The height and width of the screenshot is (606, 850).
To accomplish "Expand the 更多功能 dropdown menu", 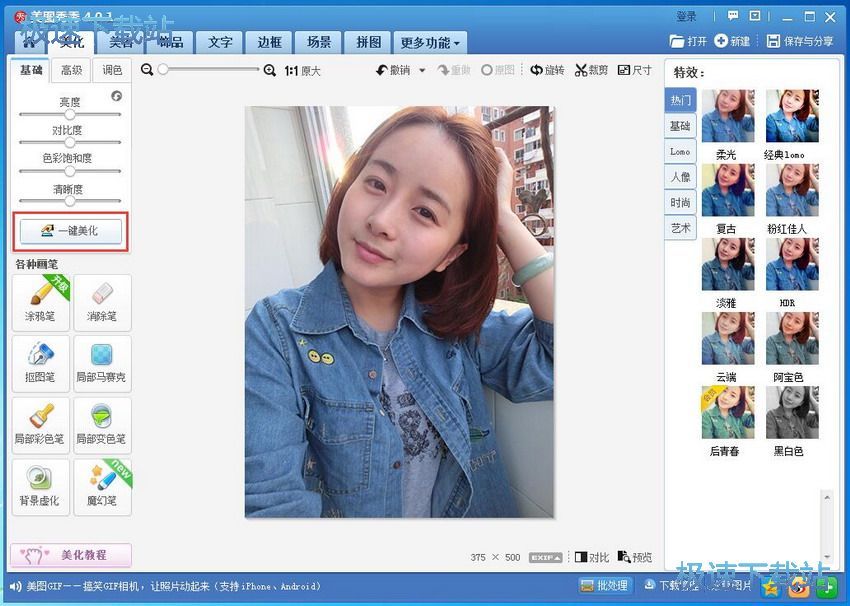I will (x=430, y=42).
